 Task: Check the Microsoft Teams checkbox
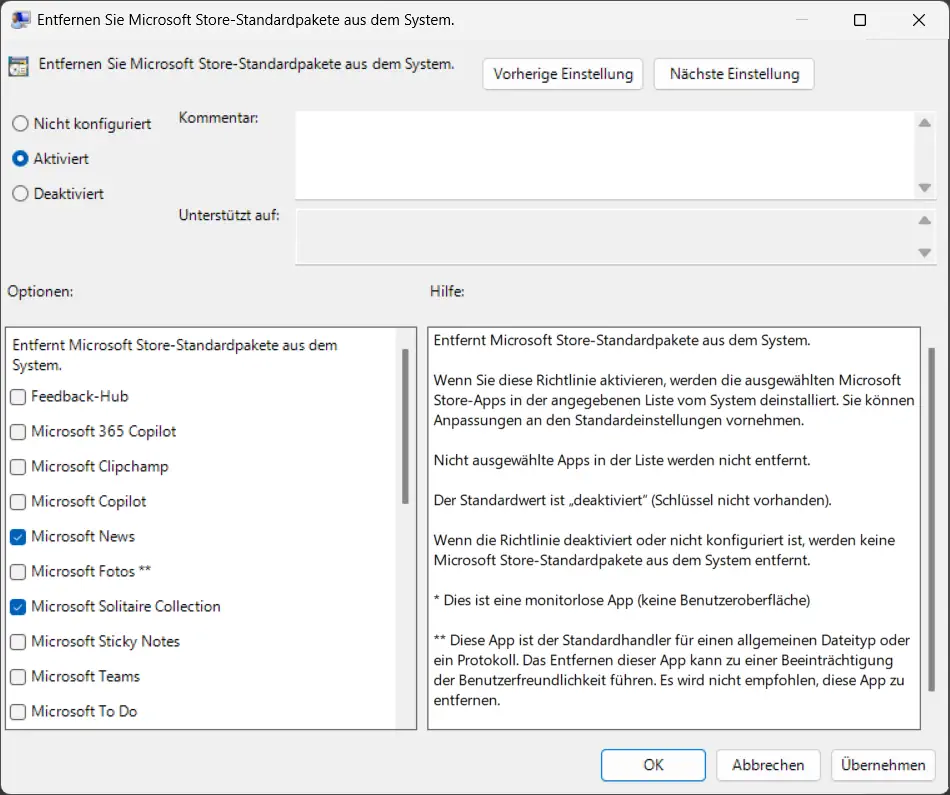click(19, 677)
